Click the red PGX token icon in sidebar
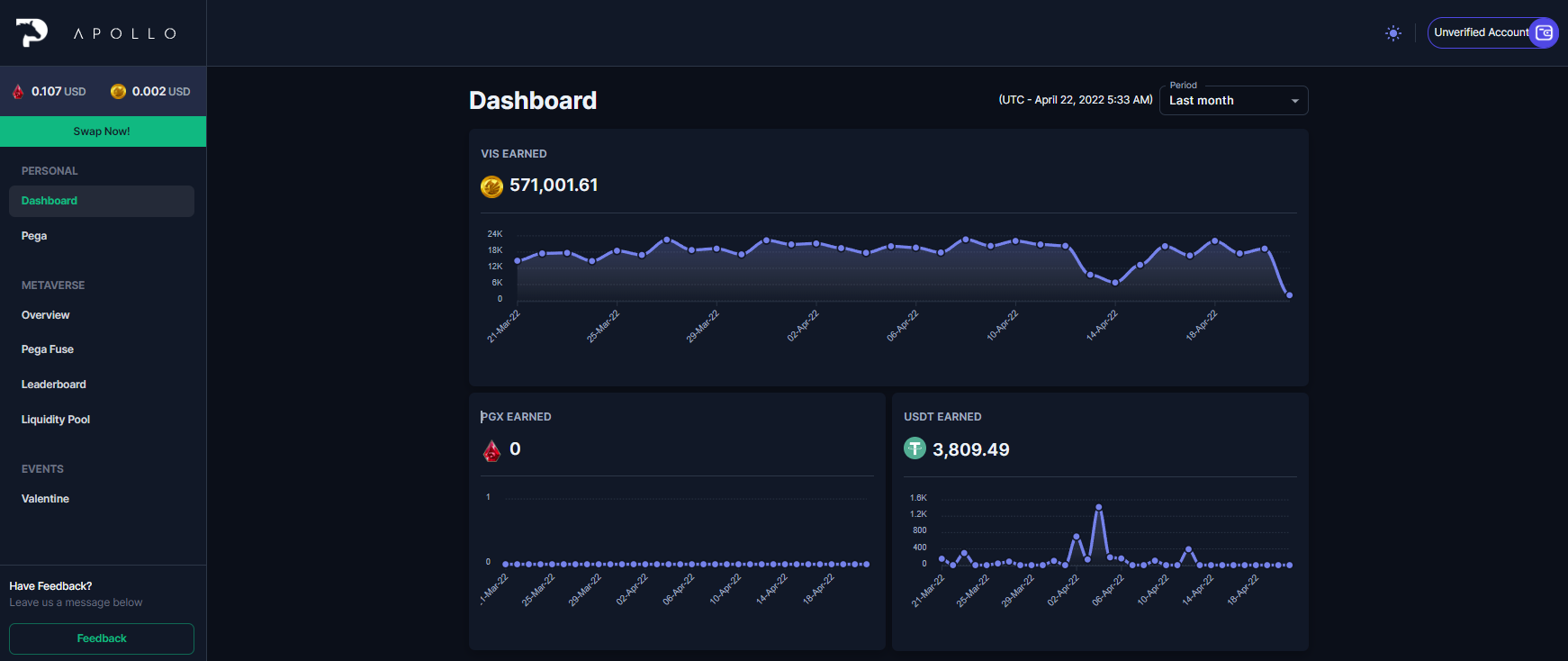1568x661 pixels. [18, 92]
